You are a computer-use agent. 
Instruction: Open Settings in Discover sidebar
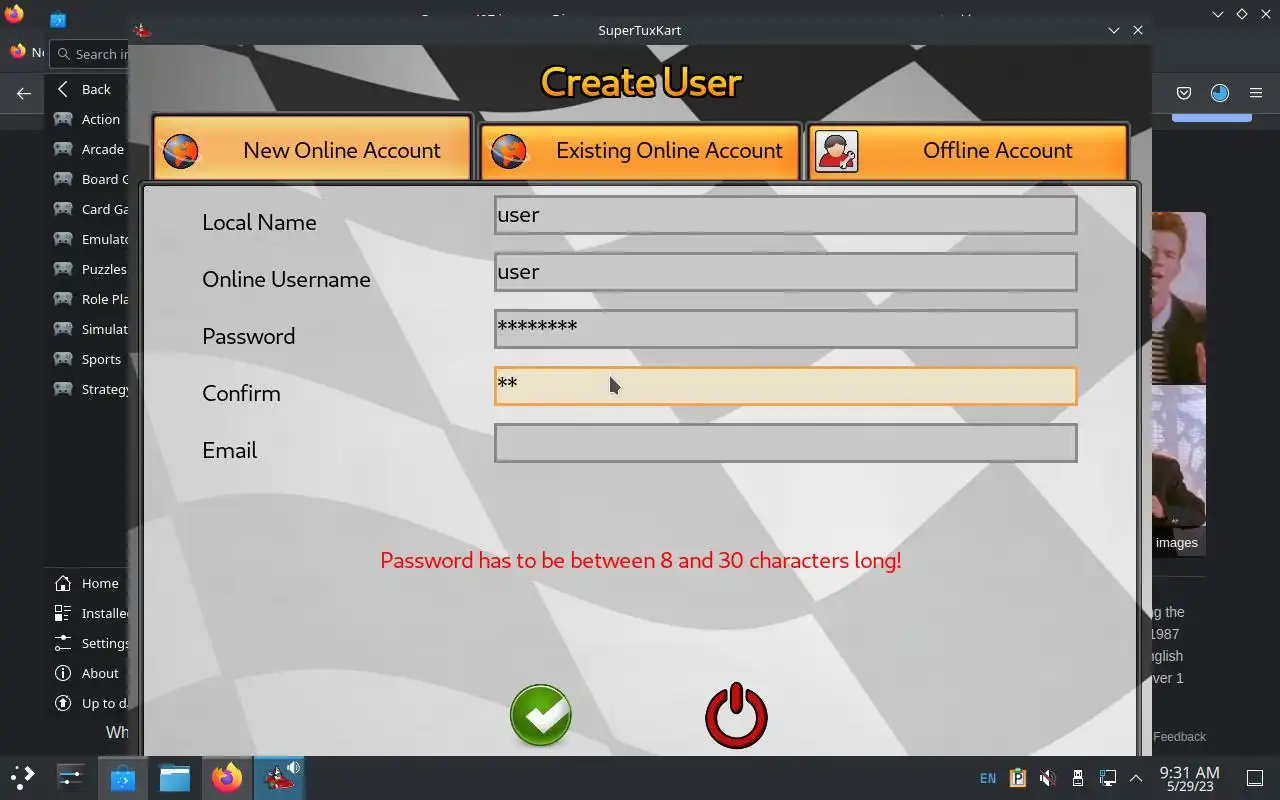point(88,643)
